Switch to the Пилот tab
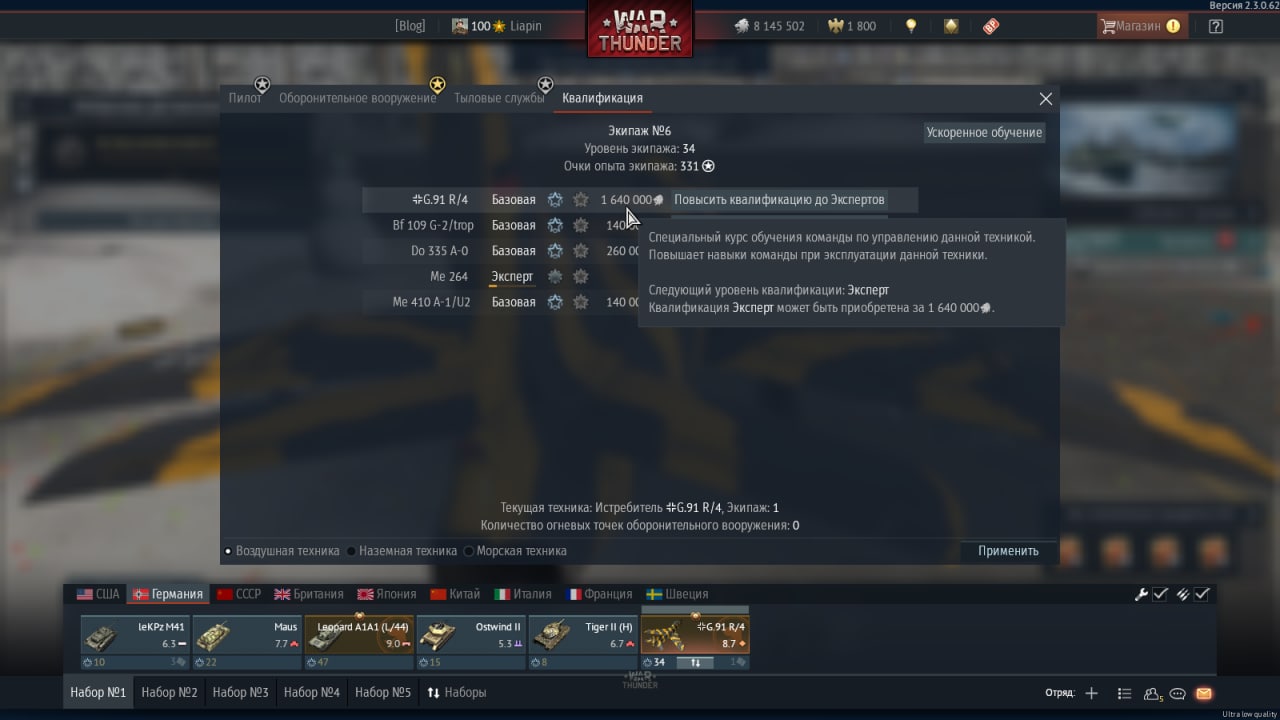1280x720 pixels. pos(245,98)
